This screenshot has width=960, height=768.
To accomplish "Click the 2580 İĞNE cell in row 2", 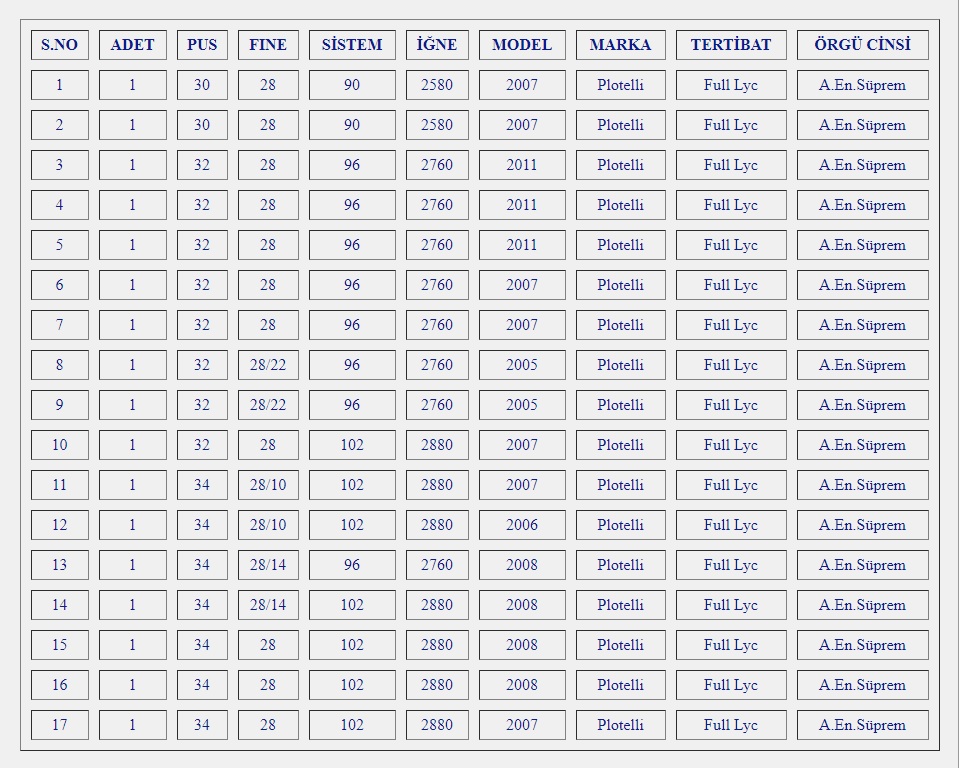I will (437, 125).
